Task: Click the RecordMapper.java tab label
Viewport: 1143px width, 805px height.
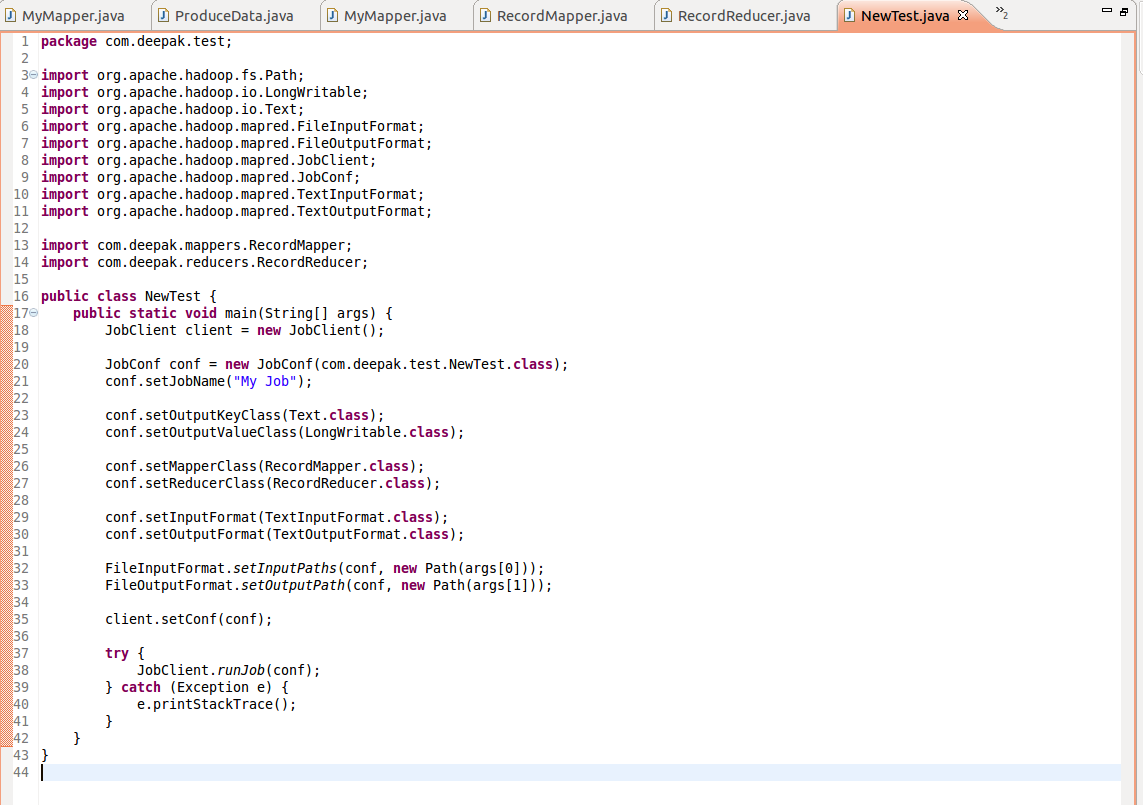Action: 561,15
